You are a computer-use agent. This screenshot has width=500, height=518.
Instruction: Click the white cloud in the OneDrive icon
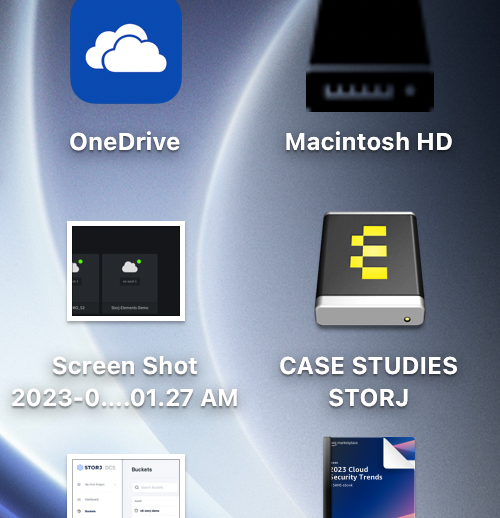coord(126,48)
